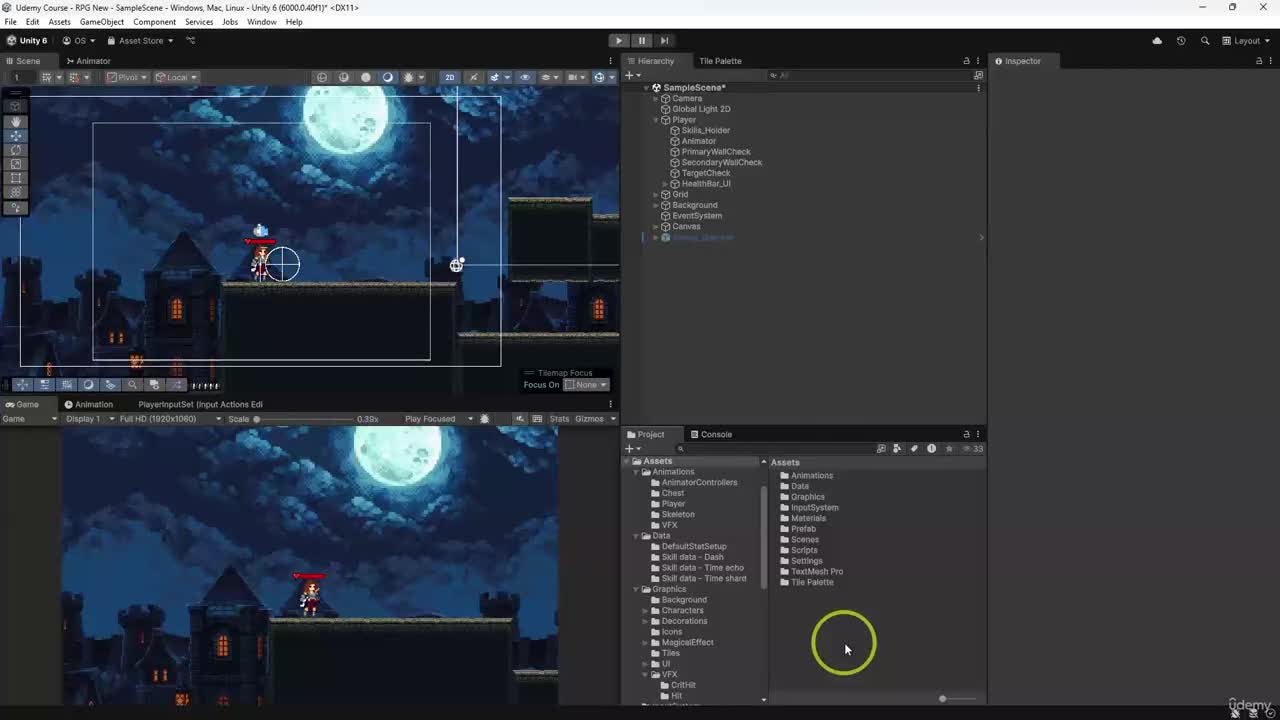Click the Search by Label tag icon
The width and height of the screenshot is (1280, 720).
(914, 449)
